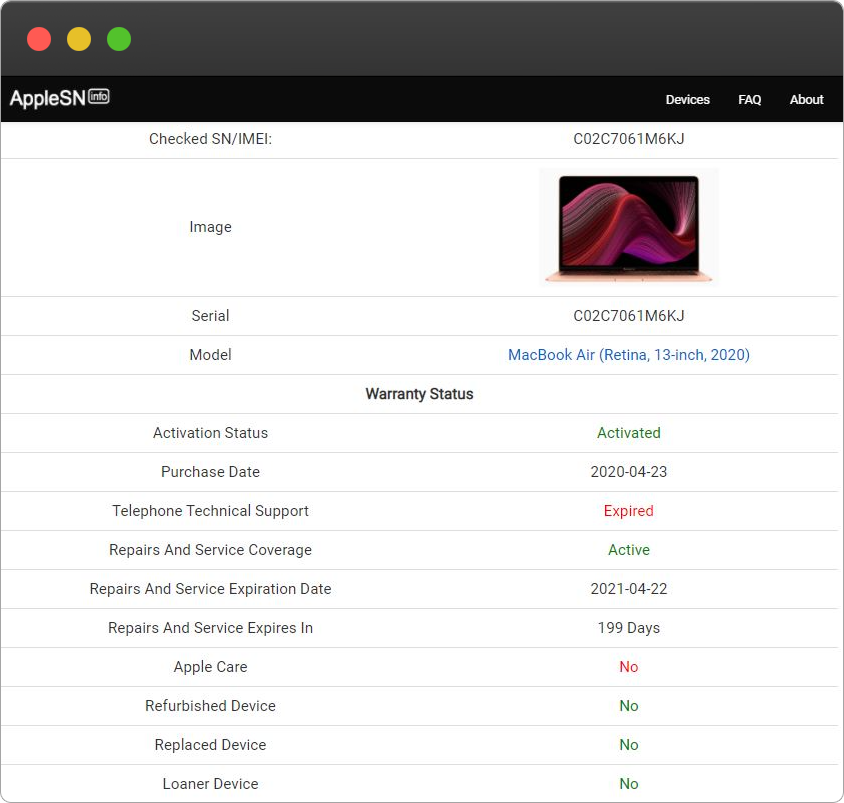The height and width of the screenshot is (803, 844).
Task: Open the About page
Action: 806,100
